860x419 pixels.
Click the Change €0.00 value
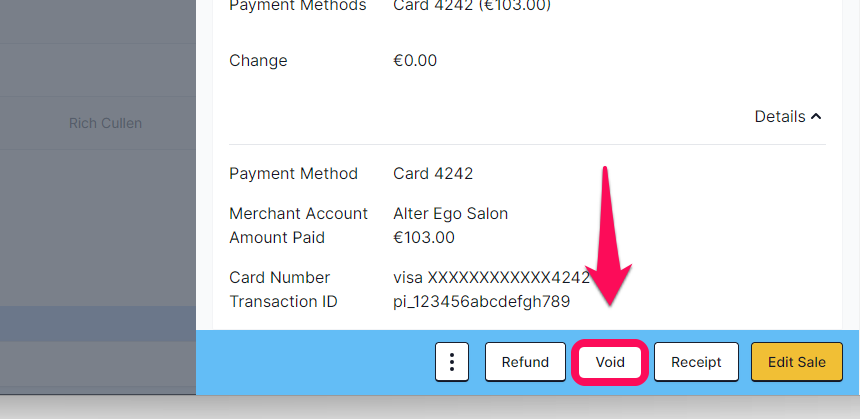point(415,60)
